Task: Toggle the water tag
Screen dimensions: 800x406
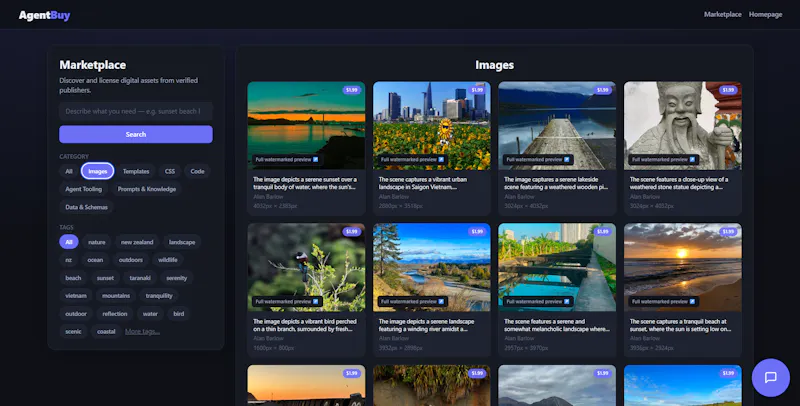Action: [151, 314]
